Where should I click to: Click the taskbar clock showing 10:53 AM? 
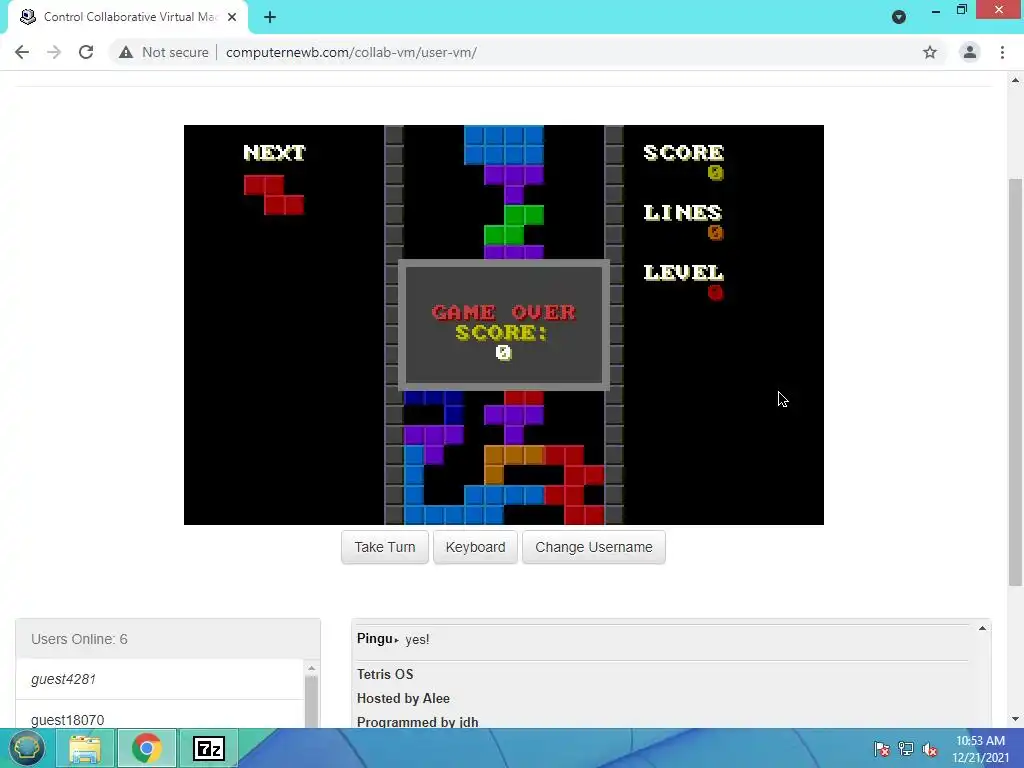point(980,748)
